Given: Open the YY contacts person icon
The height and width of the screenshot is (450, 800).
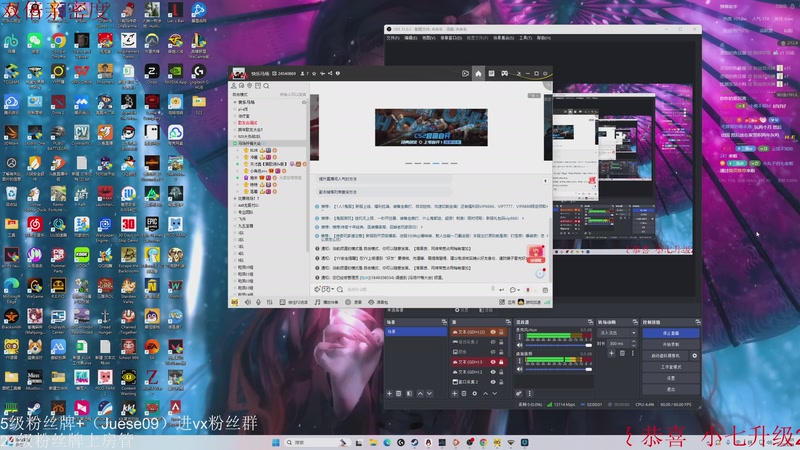Looking at the screenshot, I should point(234,86).
